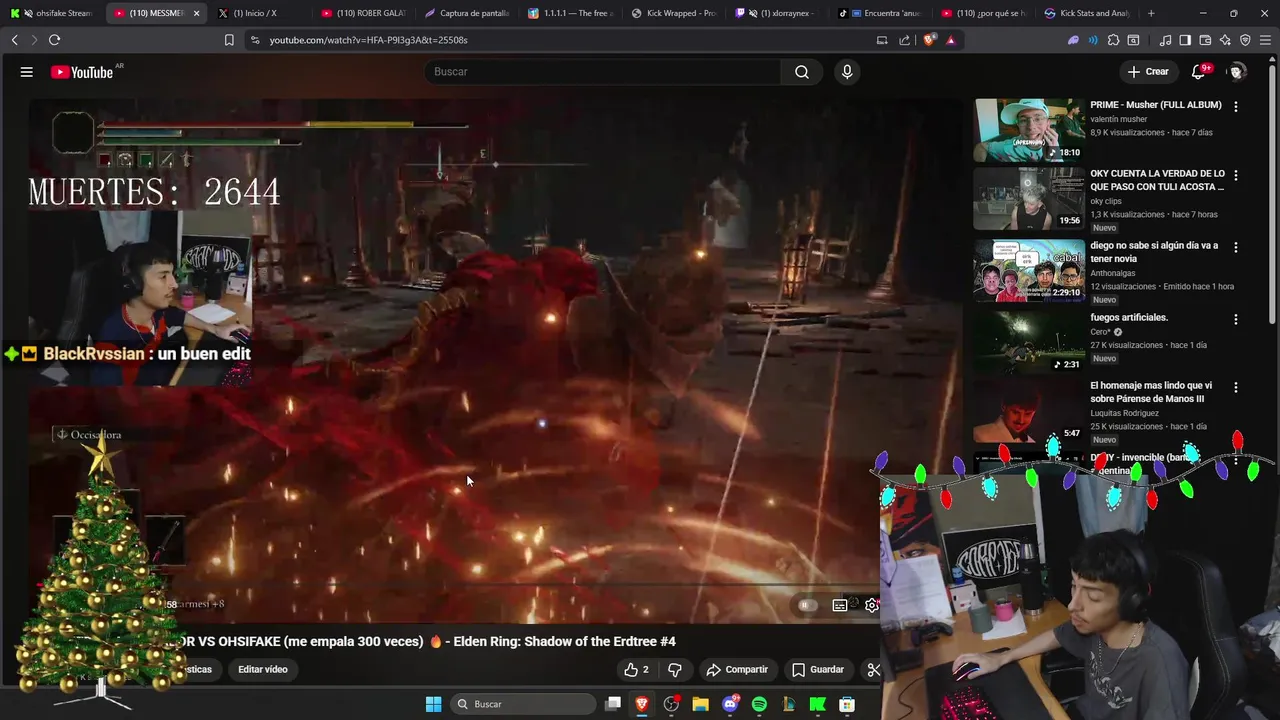Open Leo AI sparkle icon
This screenshot has height=720, width=1280.
point(1225,40)
